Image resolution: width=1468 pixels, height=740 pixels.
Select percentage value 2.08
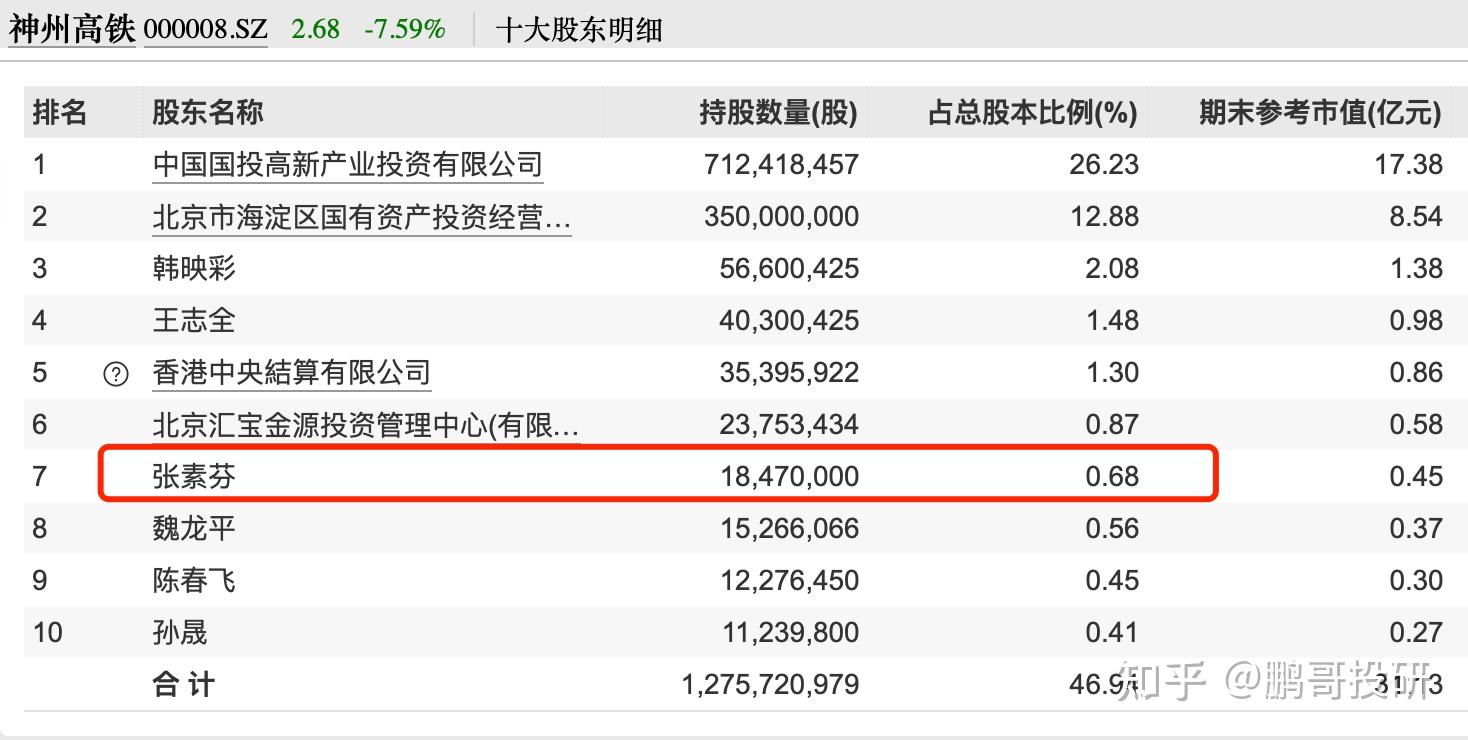[1112, 268]
